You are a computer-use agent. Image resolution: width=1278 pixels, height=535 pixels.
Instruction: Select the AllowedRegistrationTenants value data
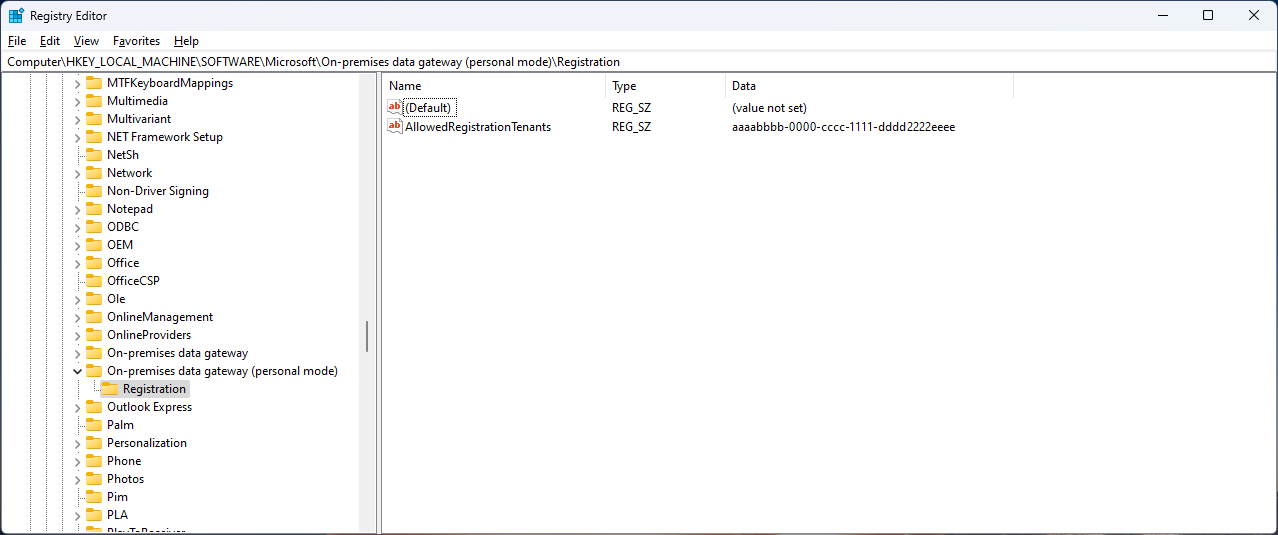(843, 127)
